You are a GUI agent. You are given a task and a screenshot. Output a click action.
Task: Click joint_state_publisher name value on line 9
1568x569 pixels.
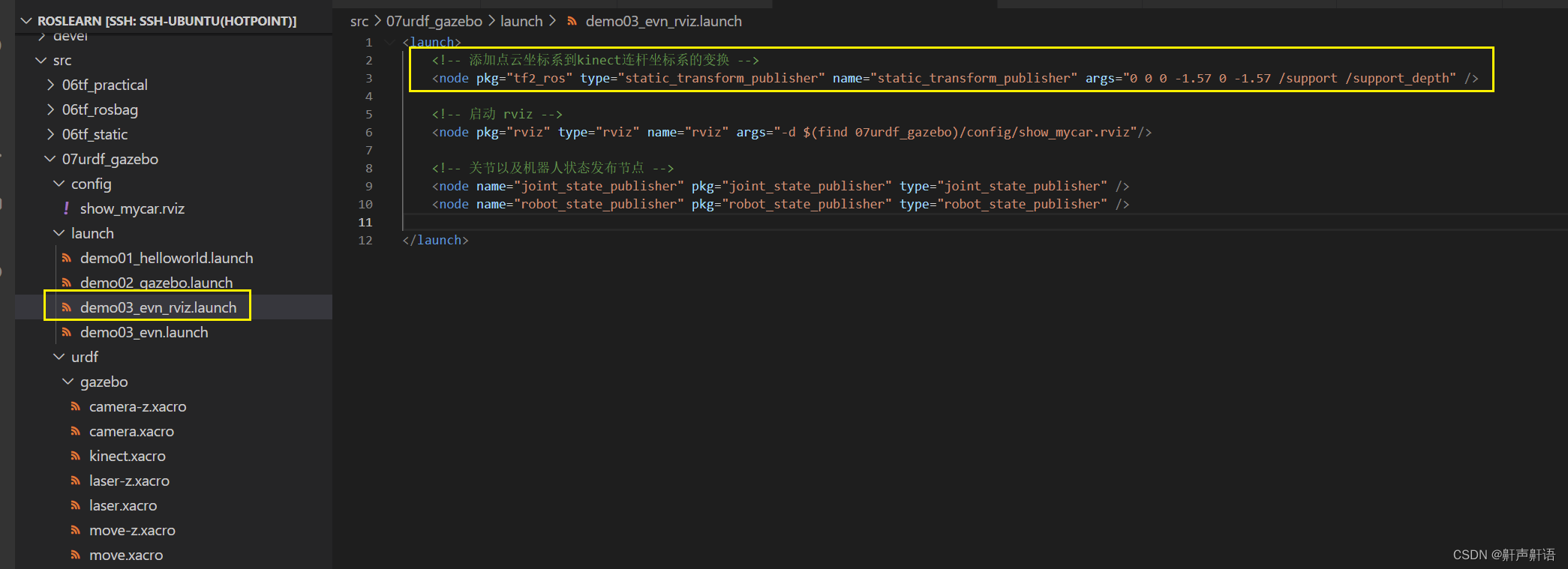click(x=599, y=186)
